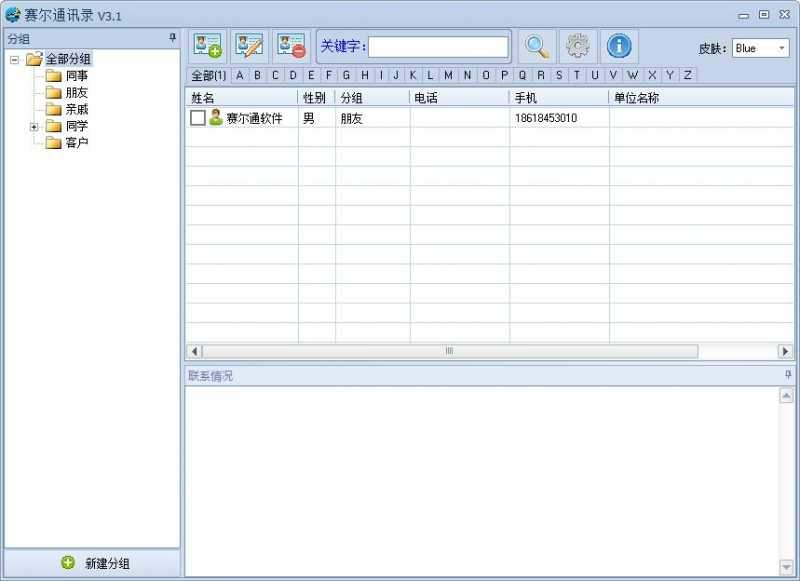The image size is (800, 581).
Task: Pin the 分组 panel with pushpin icon
Action: pos(173,38)
